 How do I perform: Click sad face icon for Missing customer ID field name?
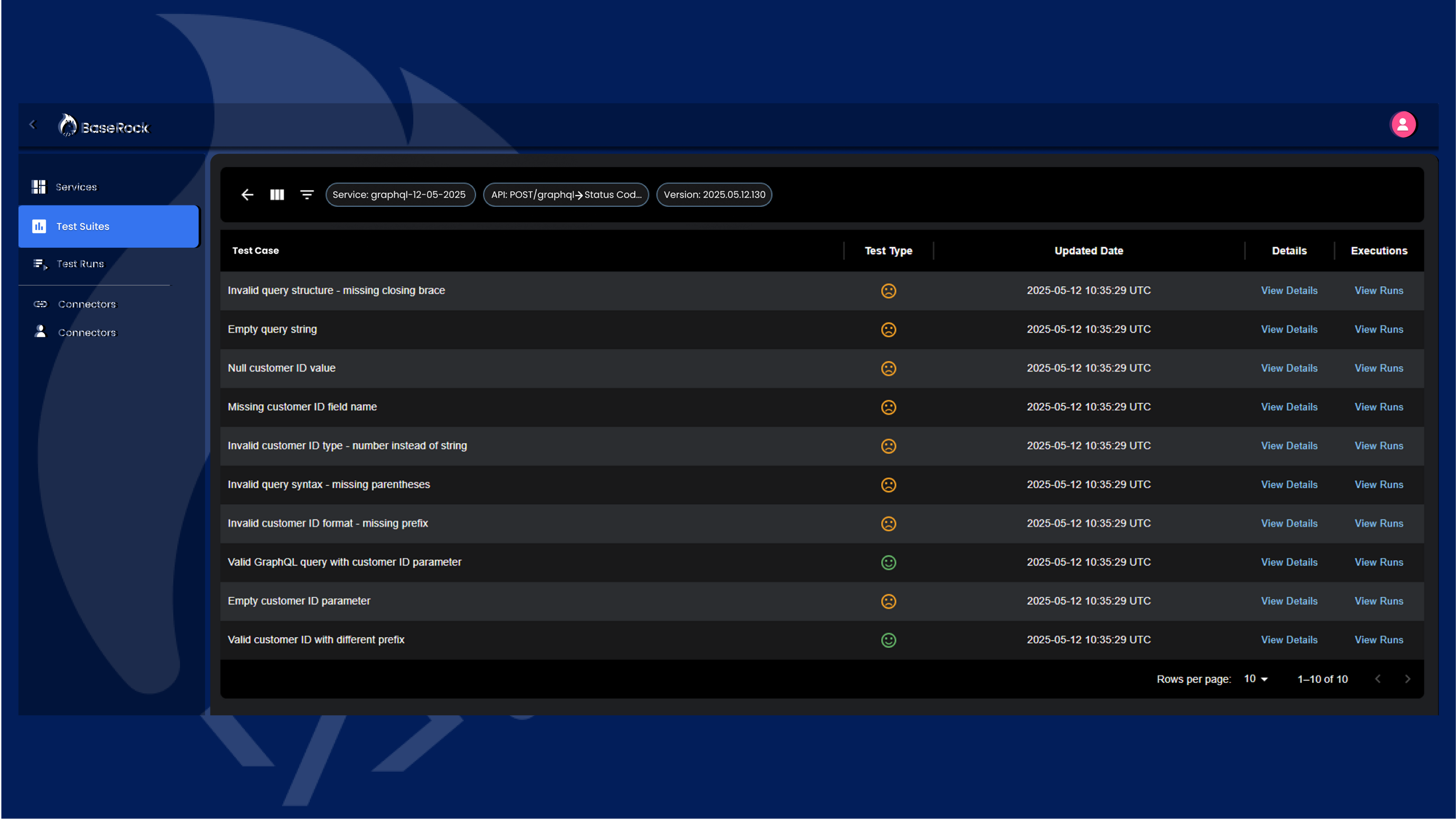[x=889, y=407]
